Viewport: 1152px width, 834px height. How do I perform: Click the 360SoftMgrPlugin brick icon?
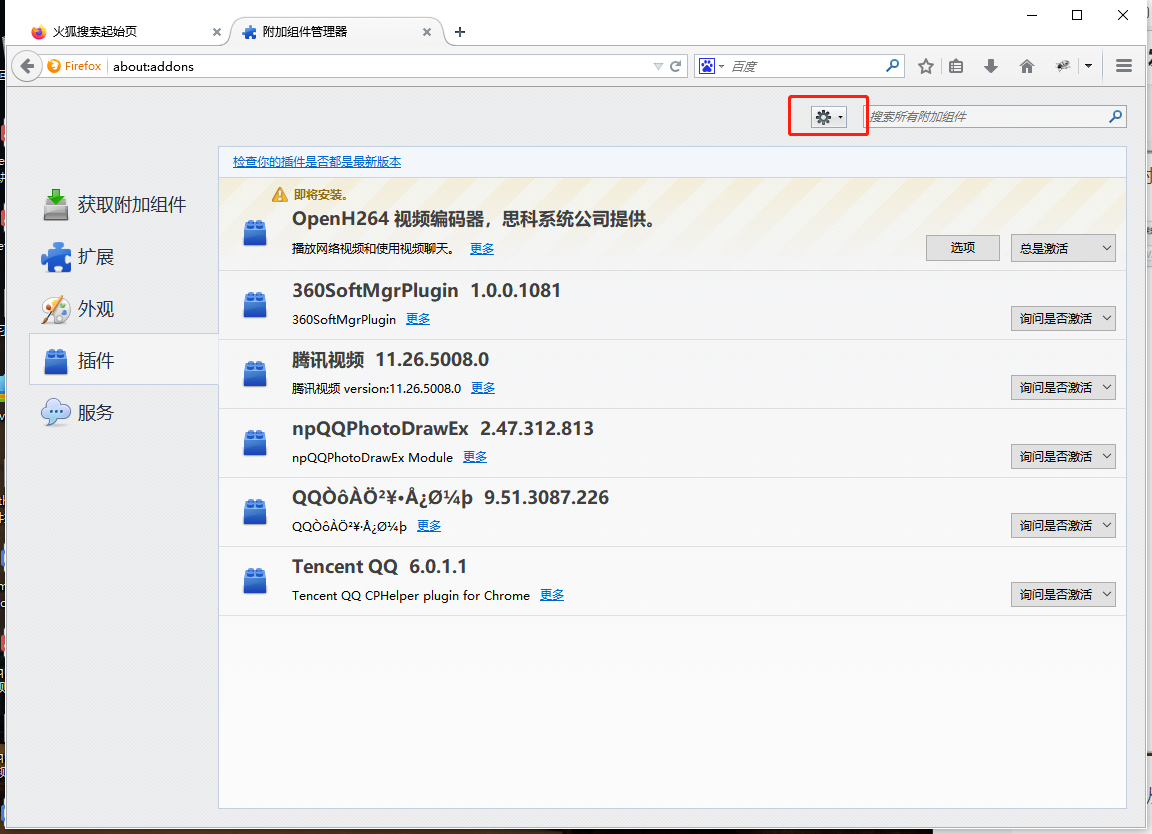[x=255, y=305]
